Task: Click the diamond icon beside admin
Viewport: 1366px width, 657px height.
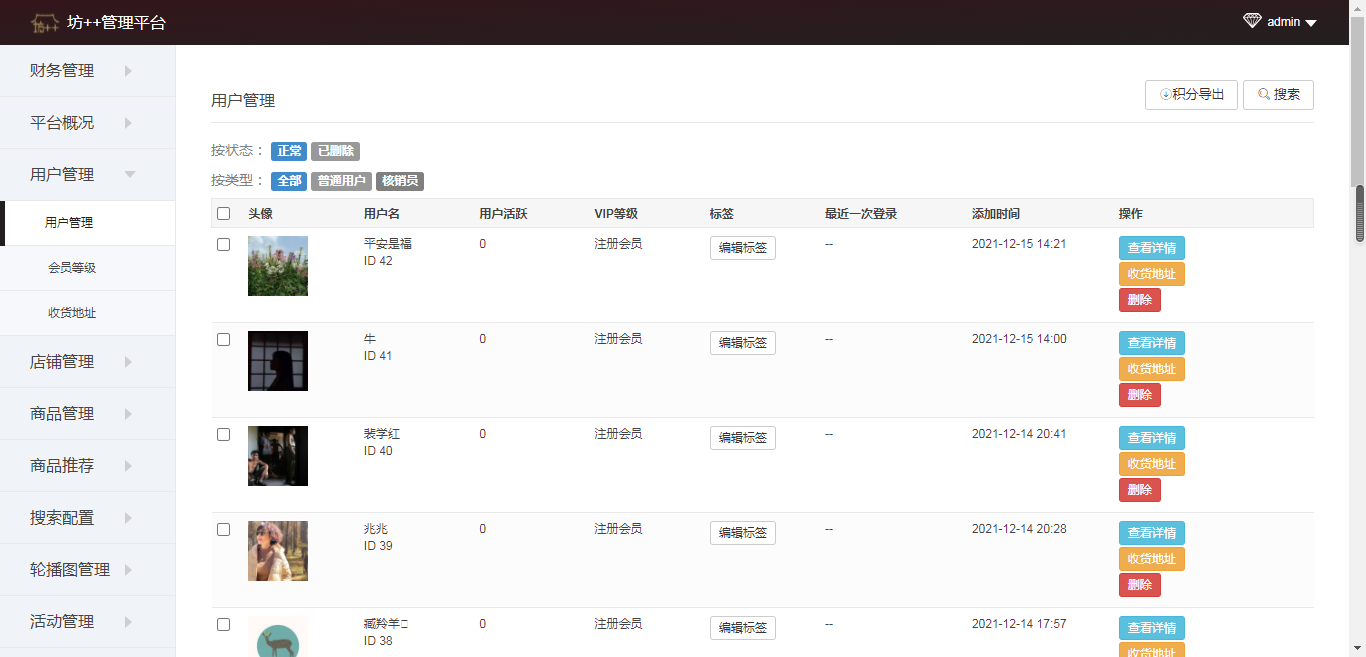Action: [1252, 21]
